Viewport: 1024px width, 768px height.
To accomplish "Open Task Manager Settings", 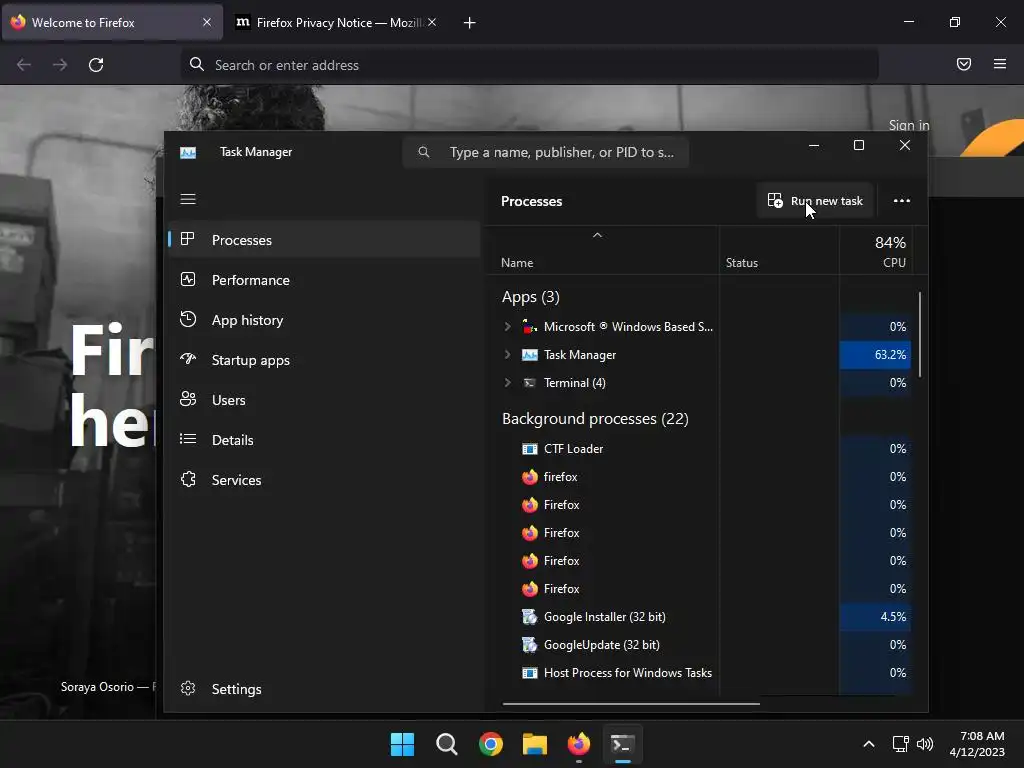I will point(325,689).
